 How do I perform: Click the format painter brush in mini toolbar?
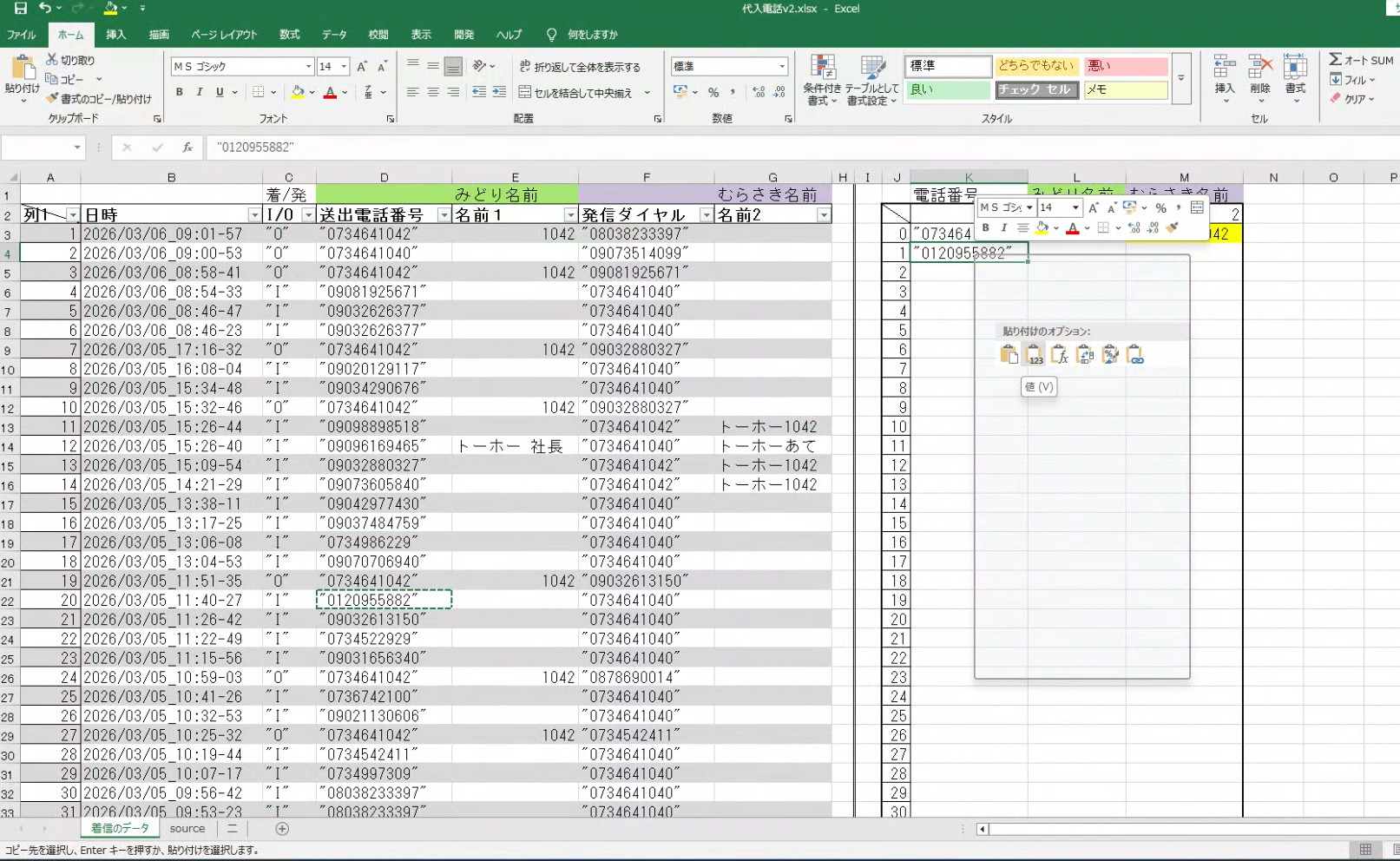pyautogui.click(x=1173, y=227)
